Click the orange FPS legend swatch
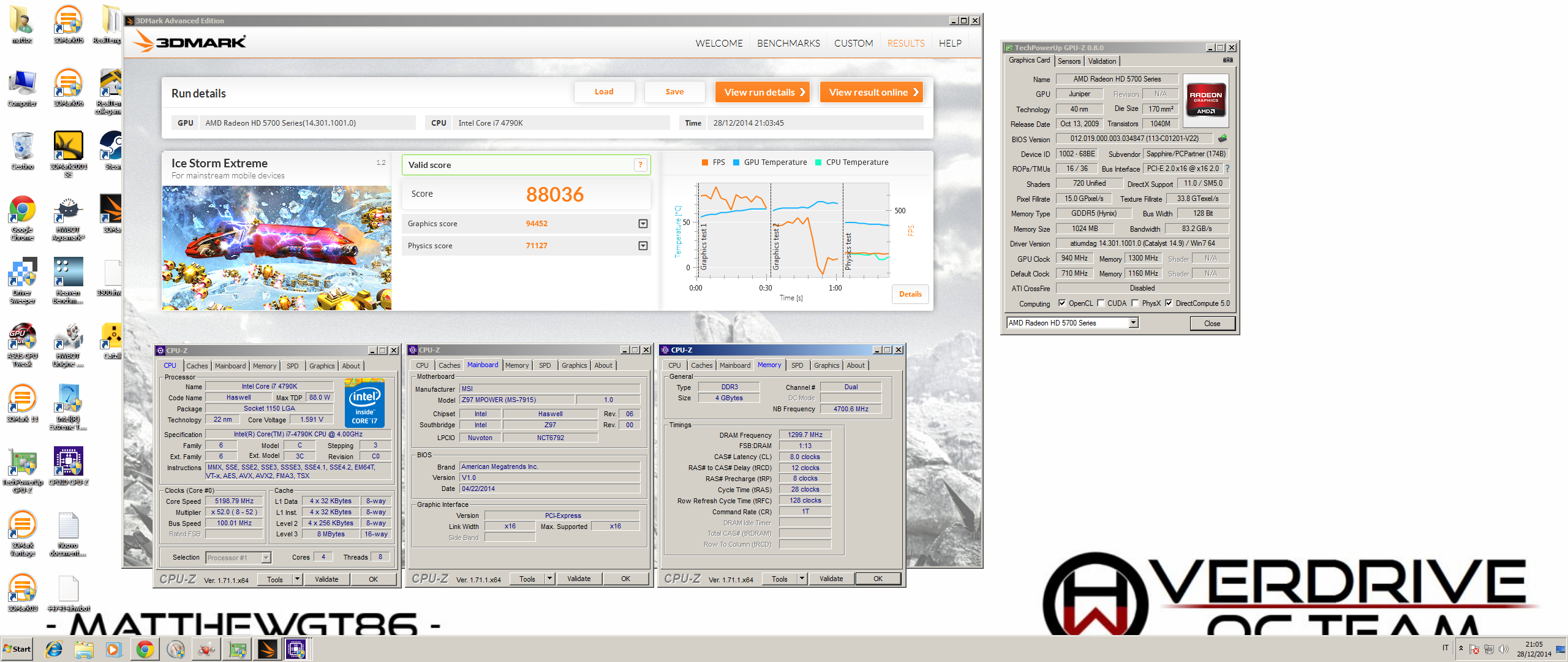The image size is (1568, 662). (704, 162)
